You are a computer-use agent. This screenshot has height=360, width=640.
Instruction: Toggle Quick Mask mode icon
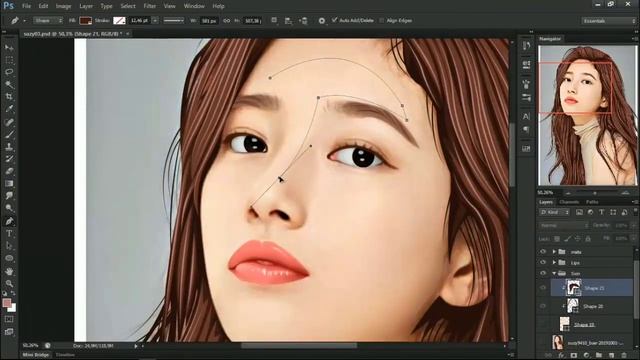click(9, 319)
